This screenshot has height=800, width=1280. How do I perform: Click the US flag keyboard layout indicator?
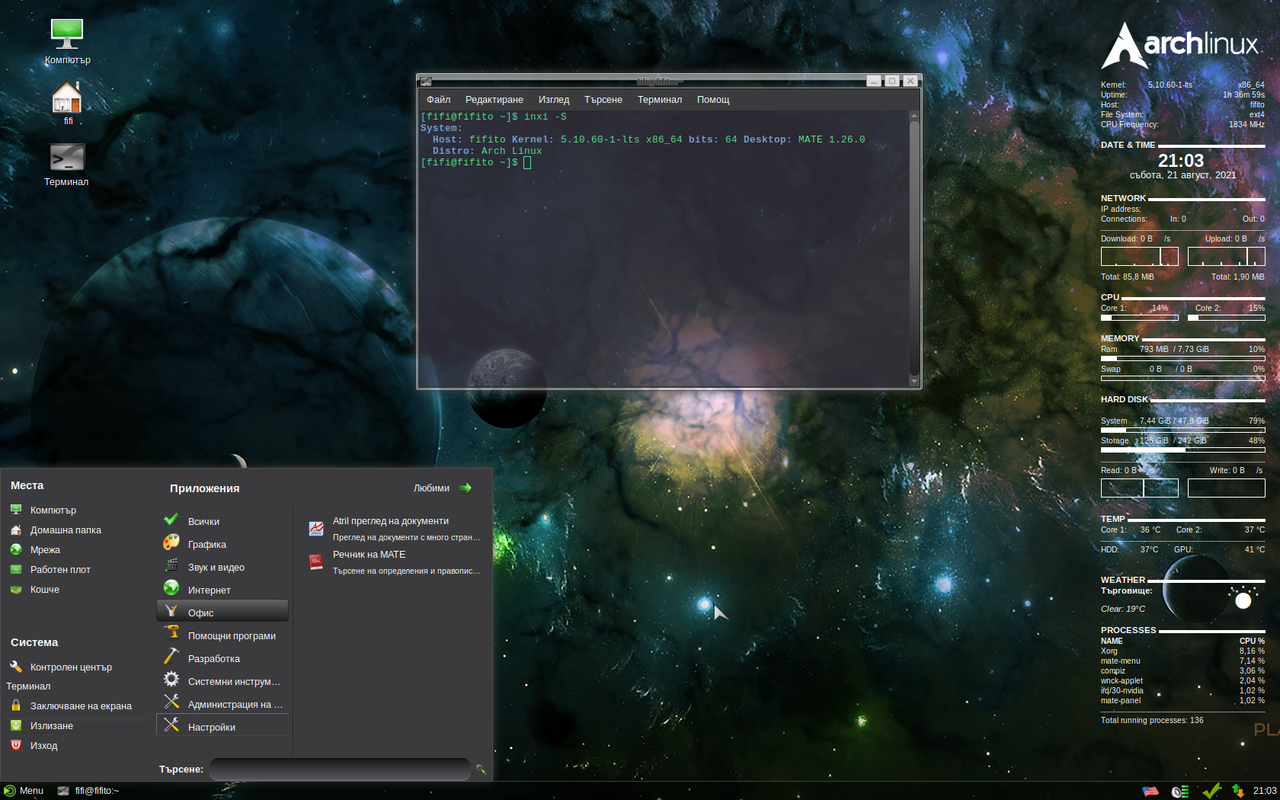(1151, 791)
